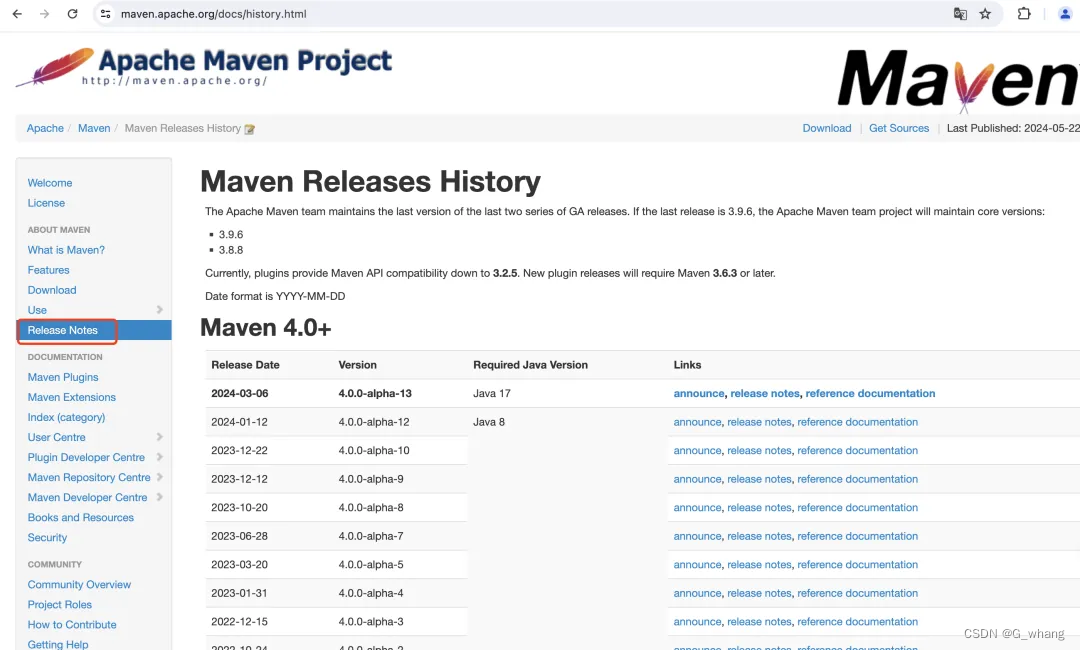The image size is (1080, 650).
Task: Click the Apache breadcrumb link
Action: tap(45, 128)
